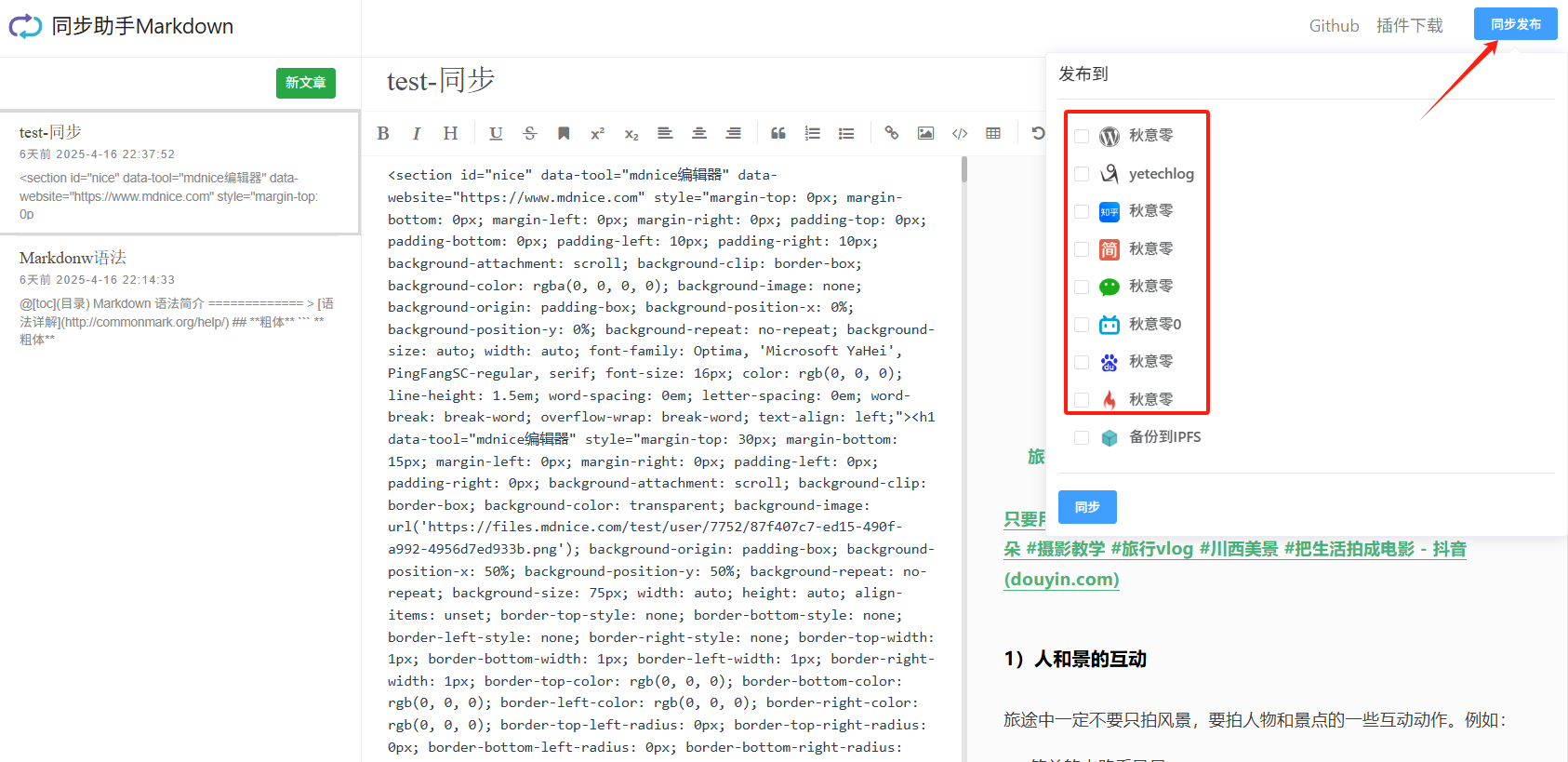Check the red flame 秋意零 checkbox

pos(1082,400)
